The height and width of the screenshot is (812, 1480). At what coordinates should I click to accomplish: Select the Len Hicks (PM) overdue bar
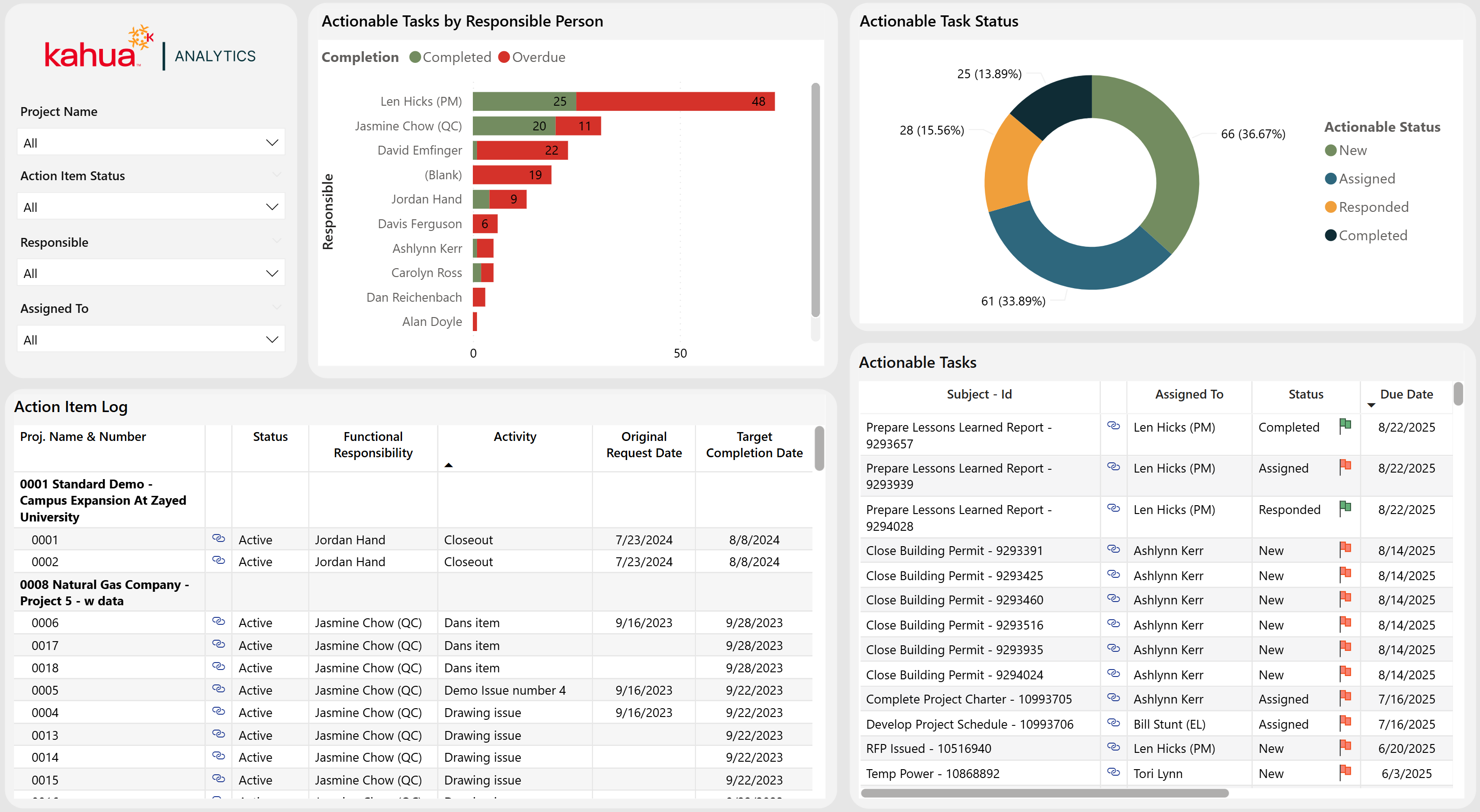675,101
